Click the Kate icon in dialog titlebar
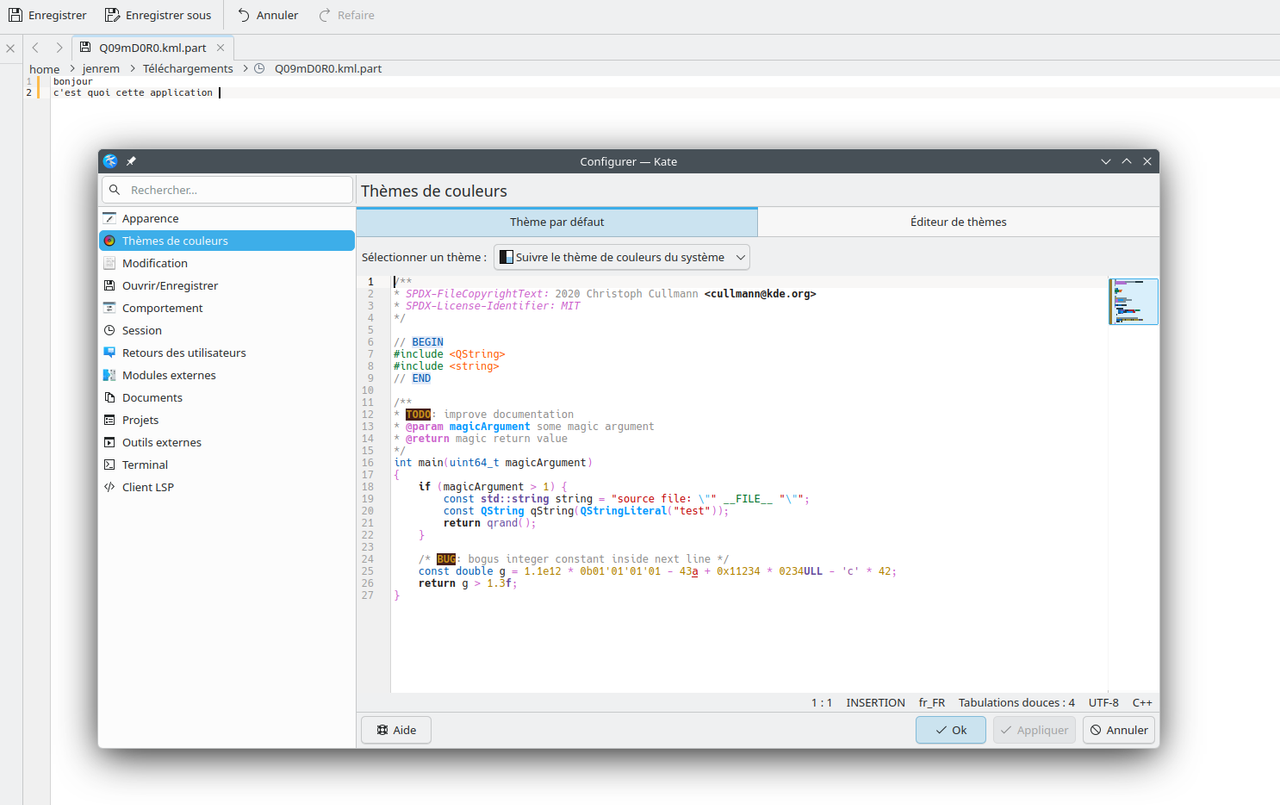 [111, 161]
